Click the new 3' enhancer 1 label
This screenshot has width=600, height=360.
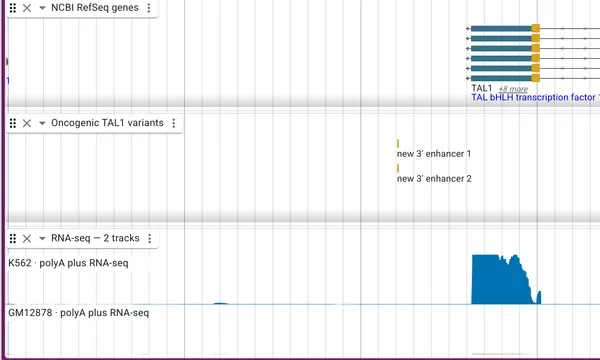click(x=434, y=154)
